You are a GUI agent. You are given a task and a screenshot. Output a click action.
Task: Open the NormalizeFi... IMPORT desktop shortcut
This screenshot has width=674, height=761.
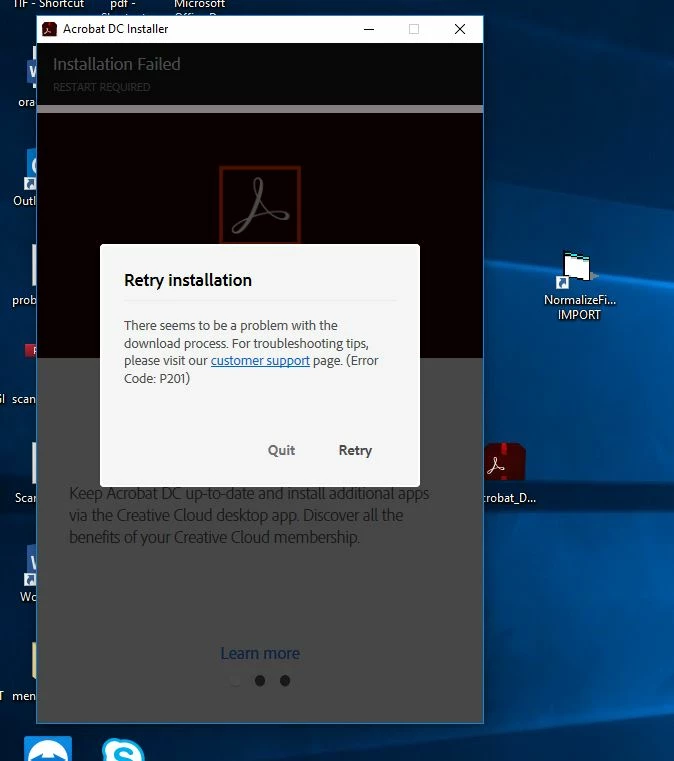click(x=579, y=285)
